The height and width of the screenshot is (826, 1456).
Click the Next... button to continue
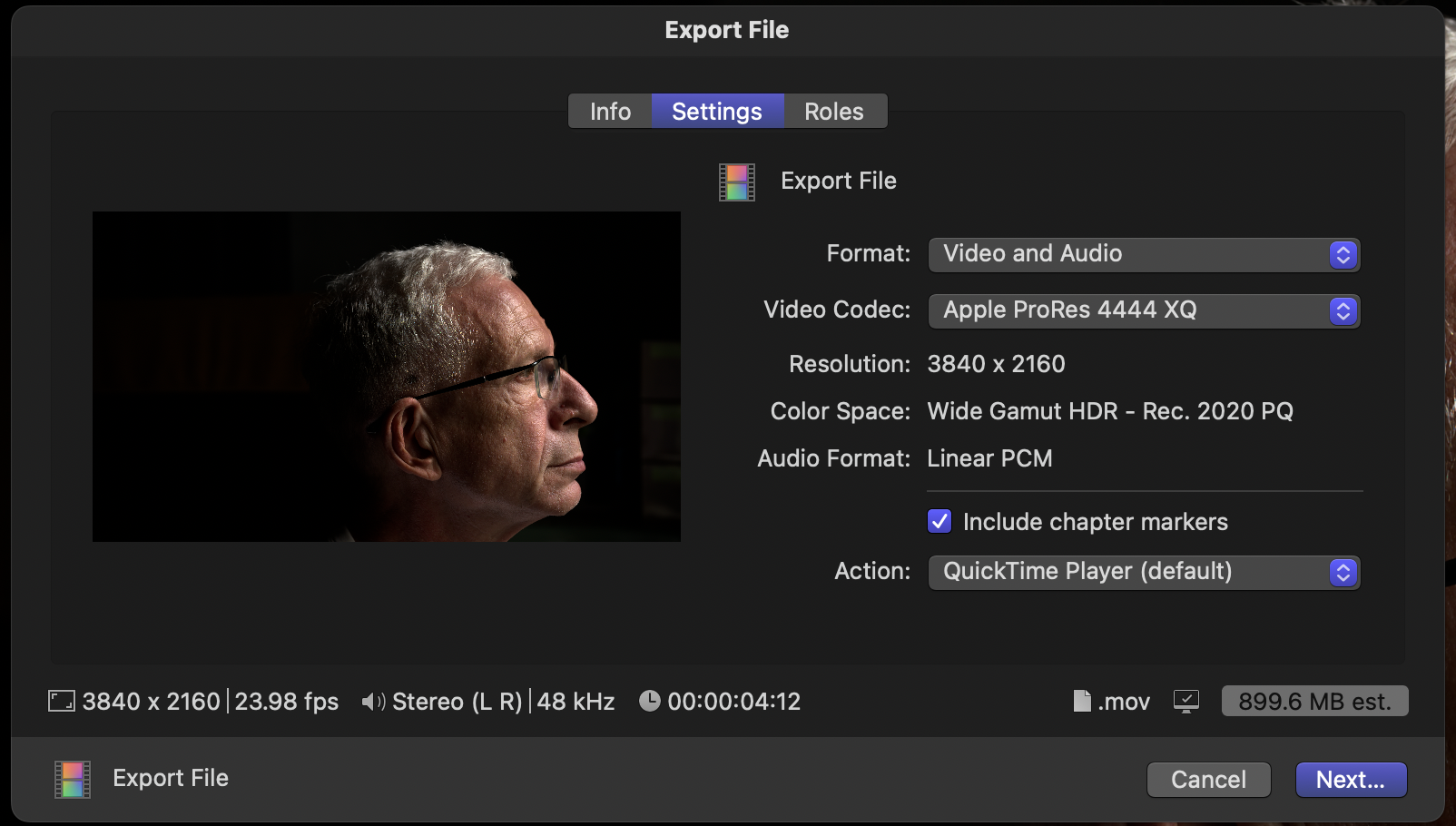(1350, 780)
